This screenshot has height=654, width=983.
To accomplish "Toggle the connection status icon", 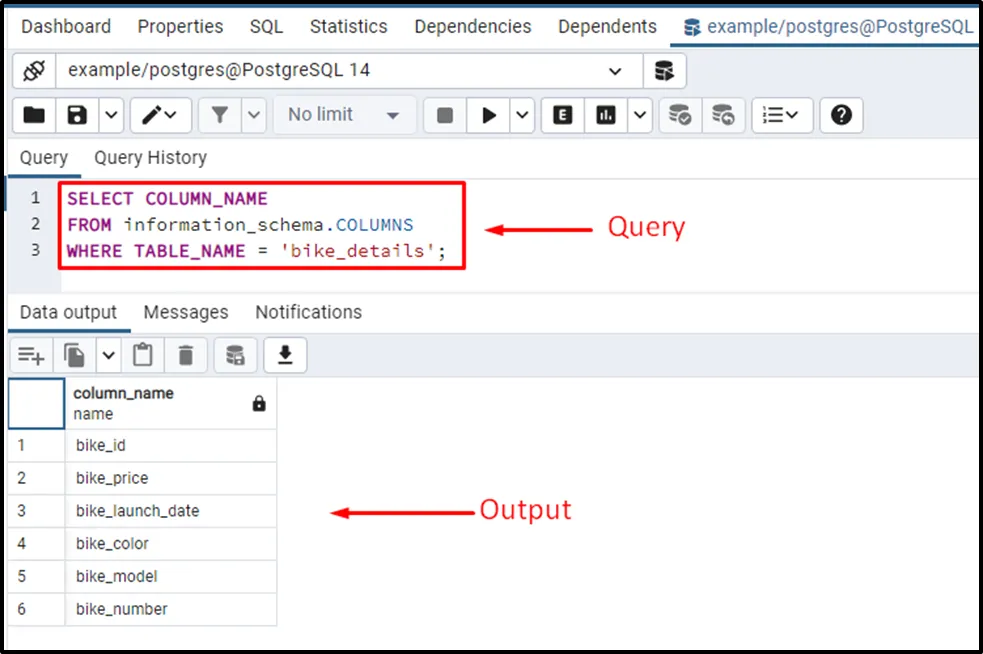I will (x=34, y=71).
